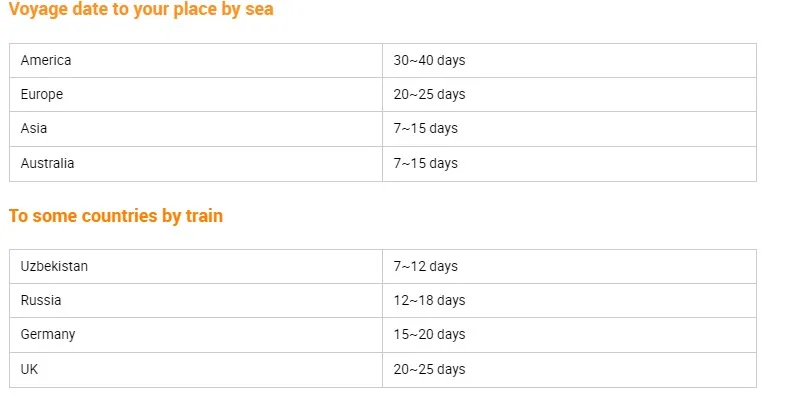Select the Asia cell in the sea table
Screen dimensions: 798x402
click(x=34, y=128)
